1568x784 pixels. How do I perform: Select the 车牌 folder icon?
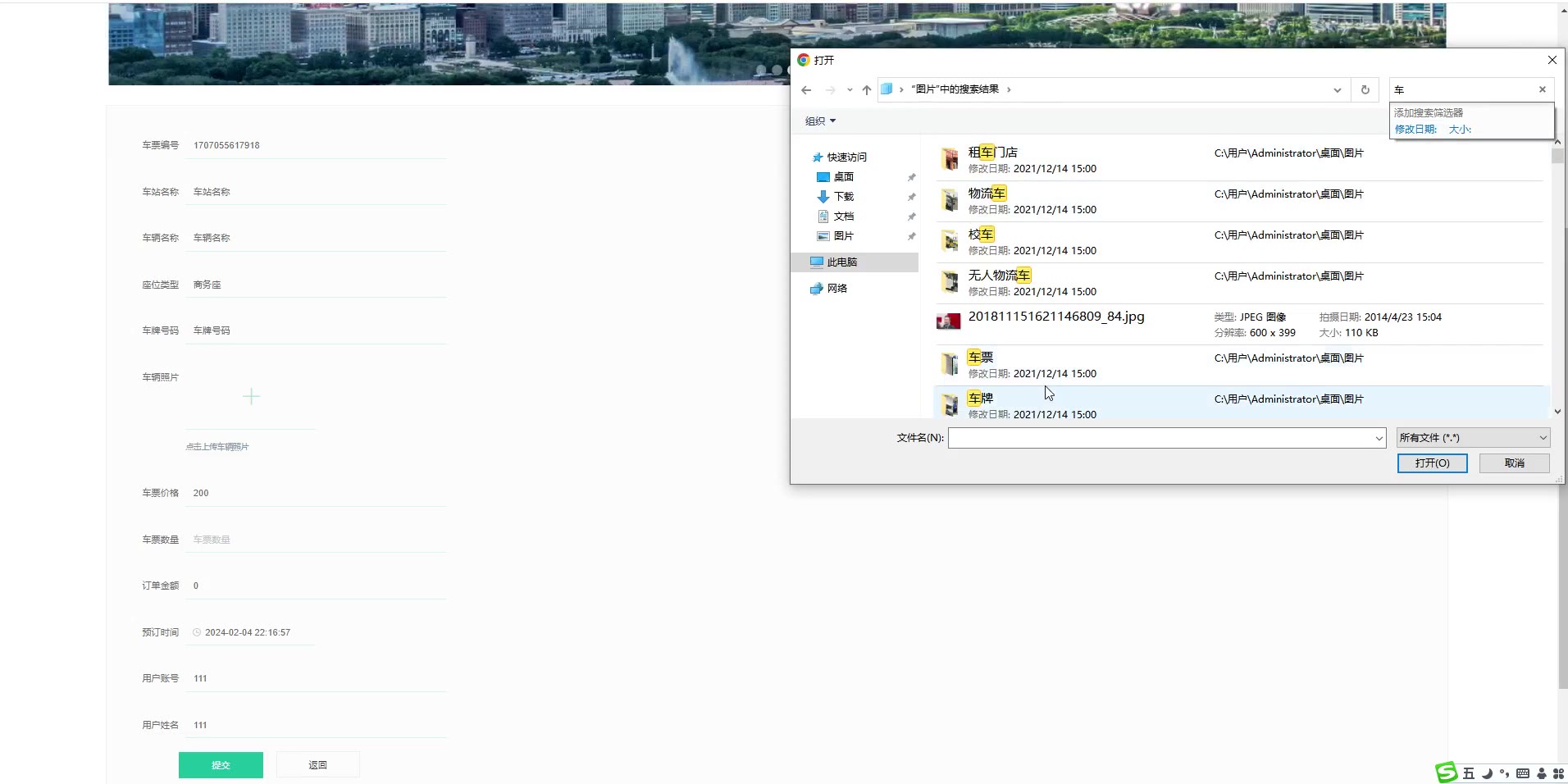pyautogui.click(x=950, y=405)
